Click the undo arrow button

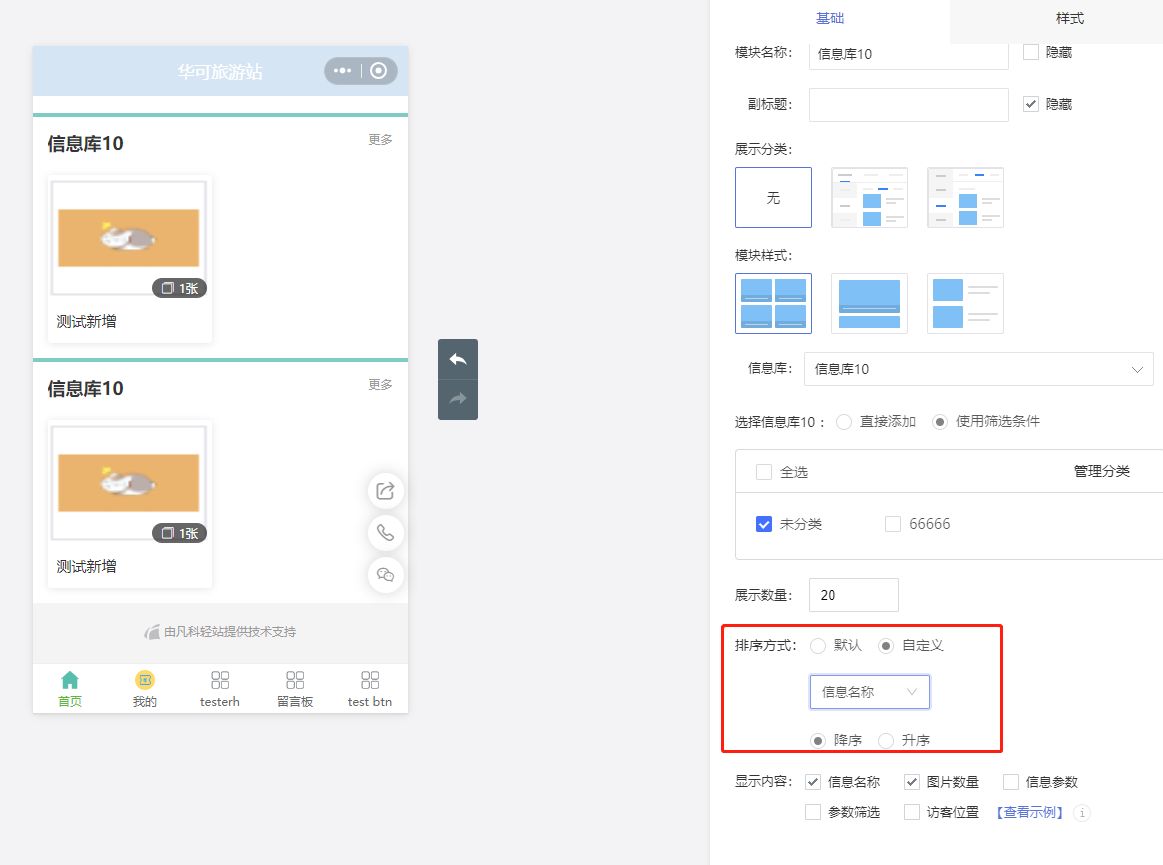tap(458, 359)
